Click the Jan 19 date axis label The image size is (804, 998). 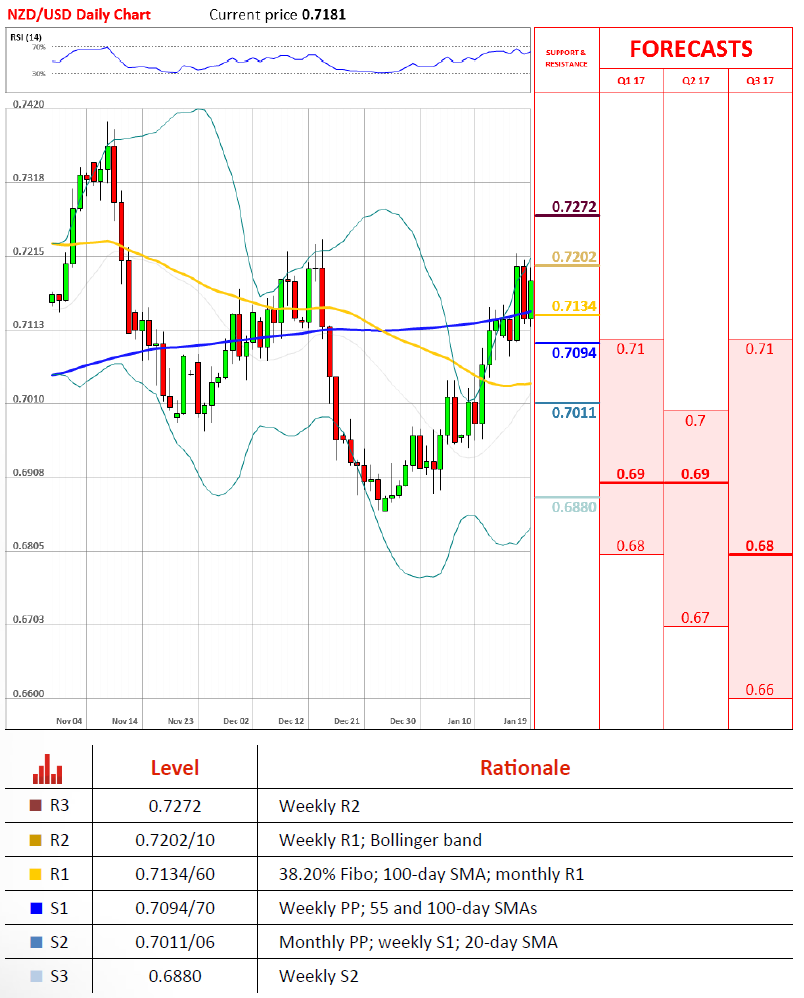[x=515, y=721]
